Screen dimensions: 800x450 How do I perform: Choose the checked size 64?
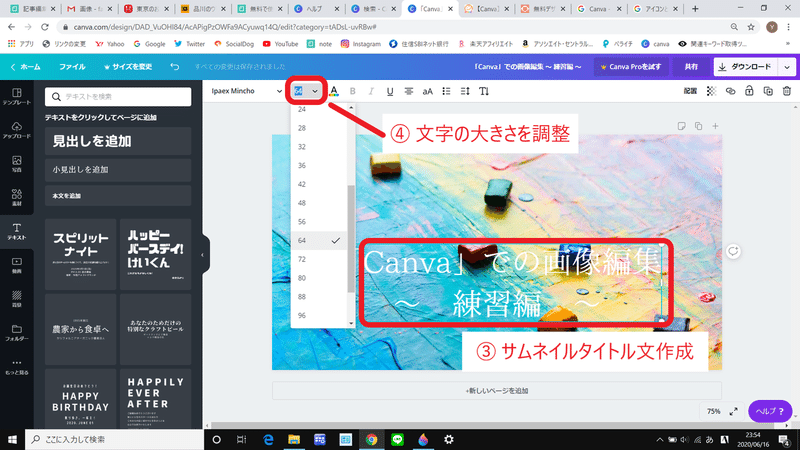point(319,240)
